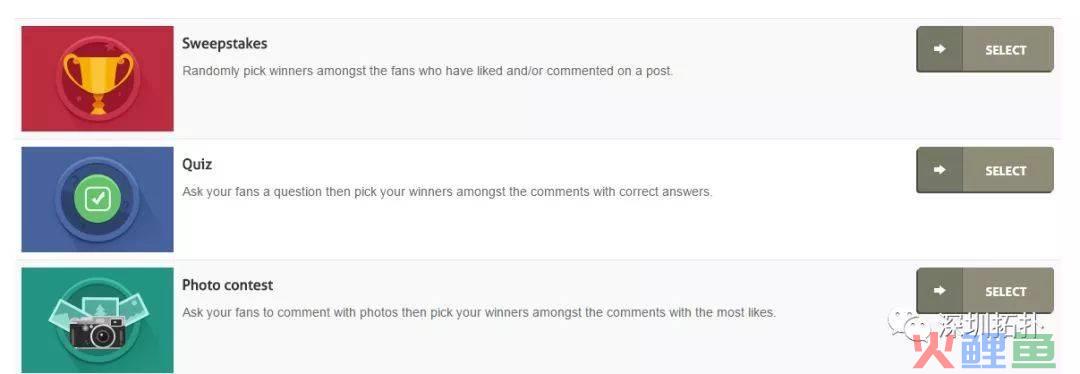Click the arrow icon on Sweepstakes SELECT button
Image resolution: width=1080 pixels, height=374 pixels.
point(939,50)
